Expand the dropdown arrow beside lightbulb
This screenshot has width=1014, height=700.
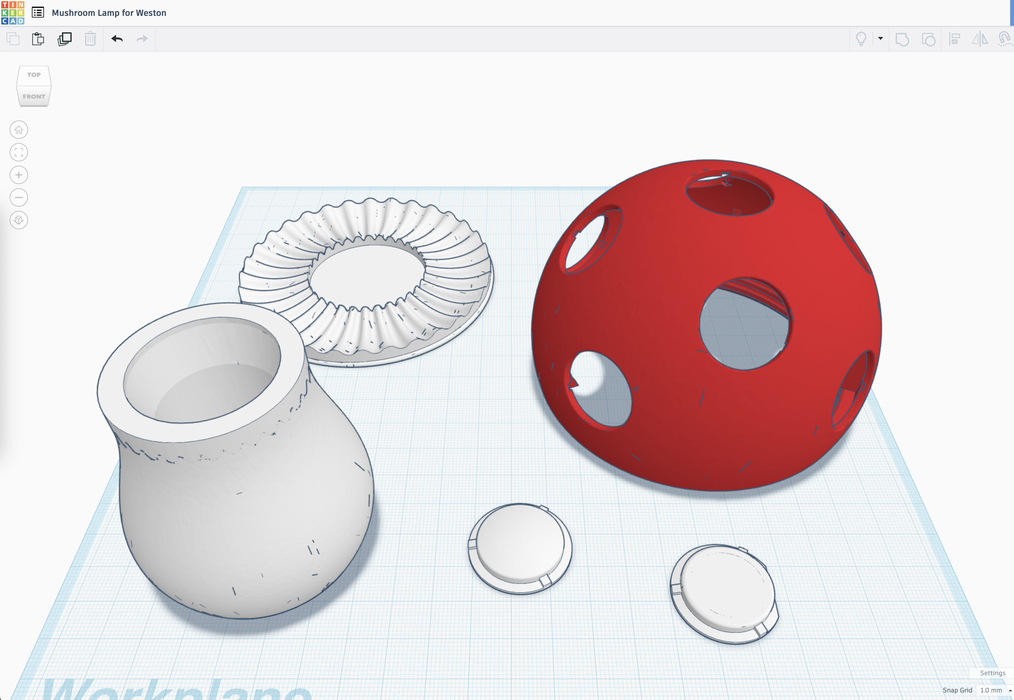[880, 39]
